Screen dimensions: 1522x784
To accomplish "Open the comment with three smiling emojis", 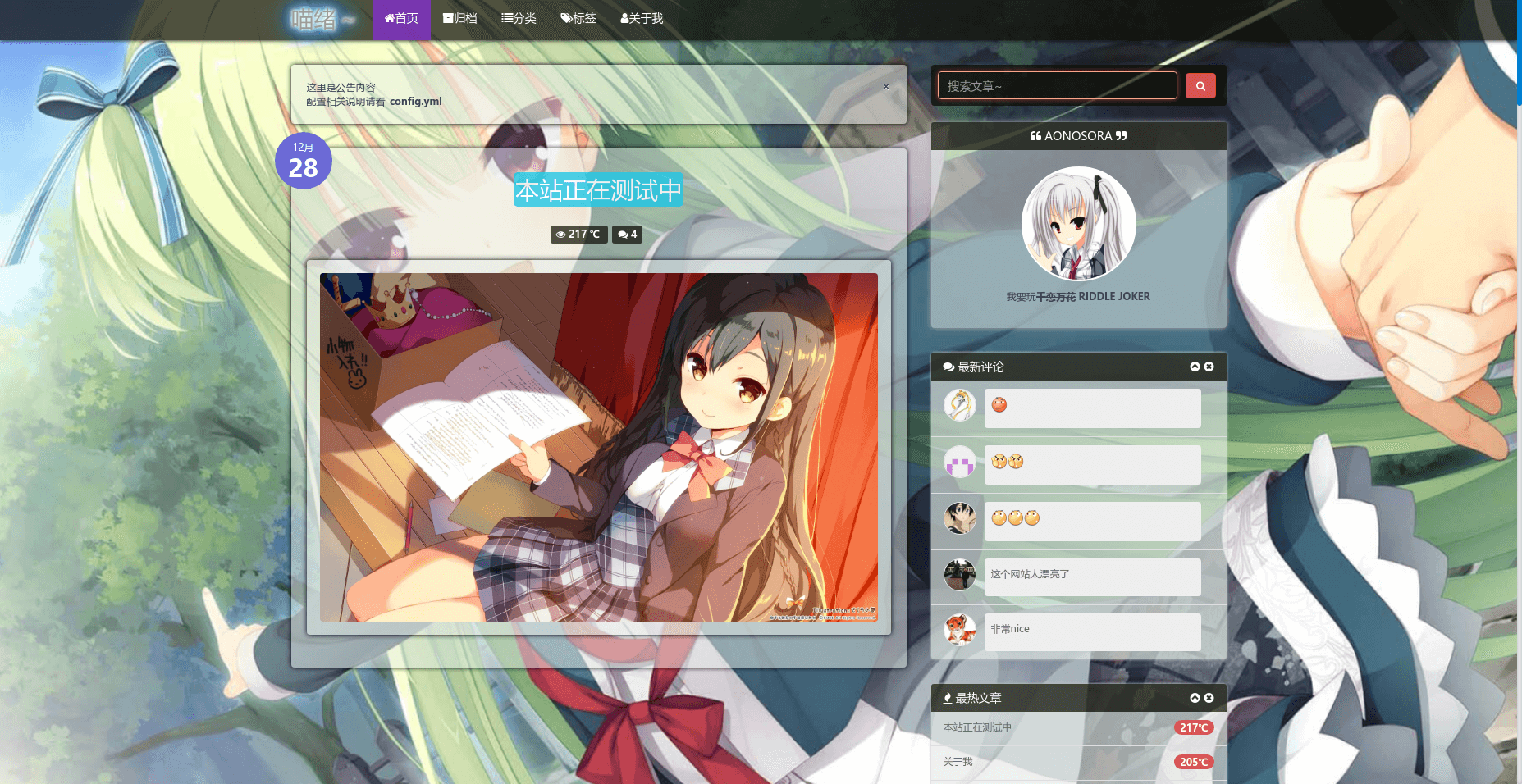I will click(1092, 521).
